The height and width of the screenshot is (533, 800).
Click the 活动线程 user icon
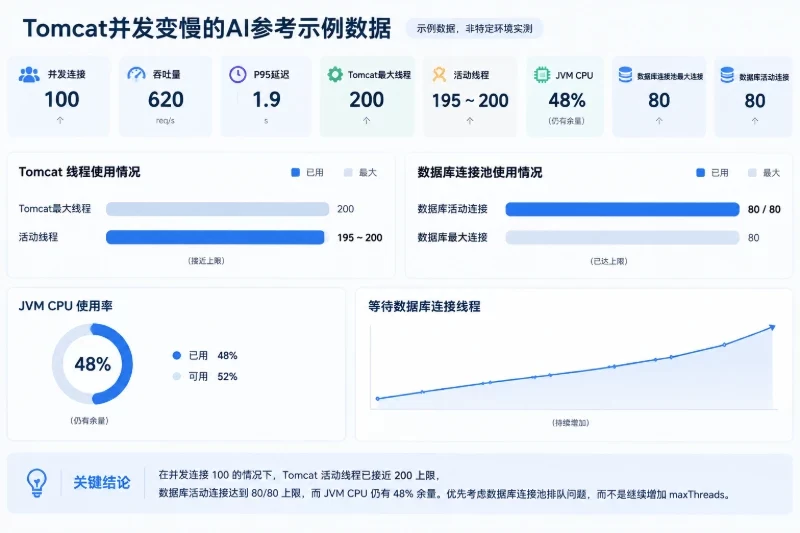click(x=439, y=74)
